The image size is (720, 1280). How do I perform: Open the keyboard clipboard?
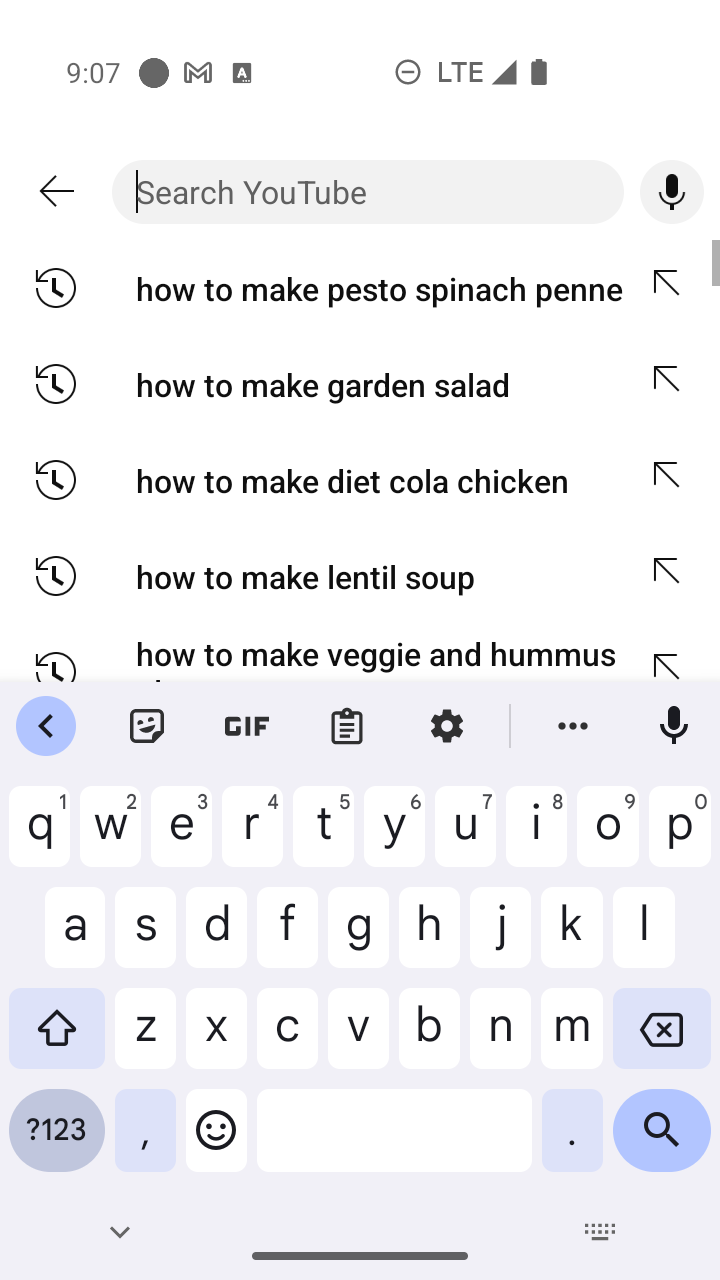click(347, 726)
